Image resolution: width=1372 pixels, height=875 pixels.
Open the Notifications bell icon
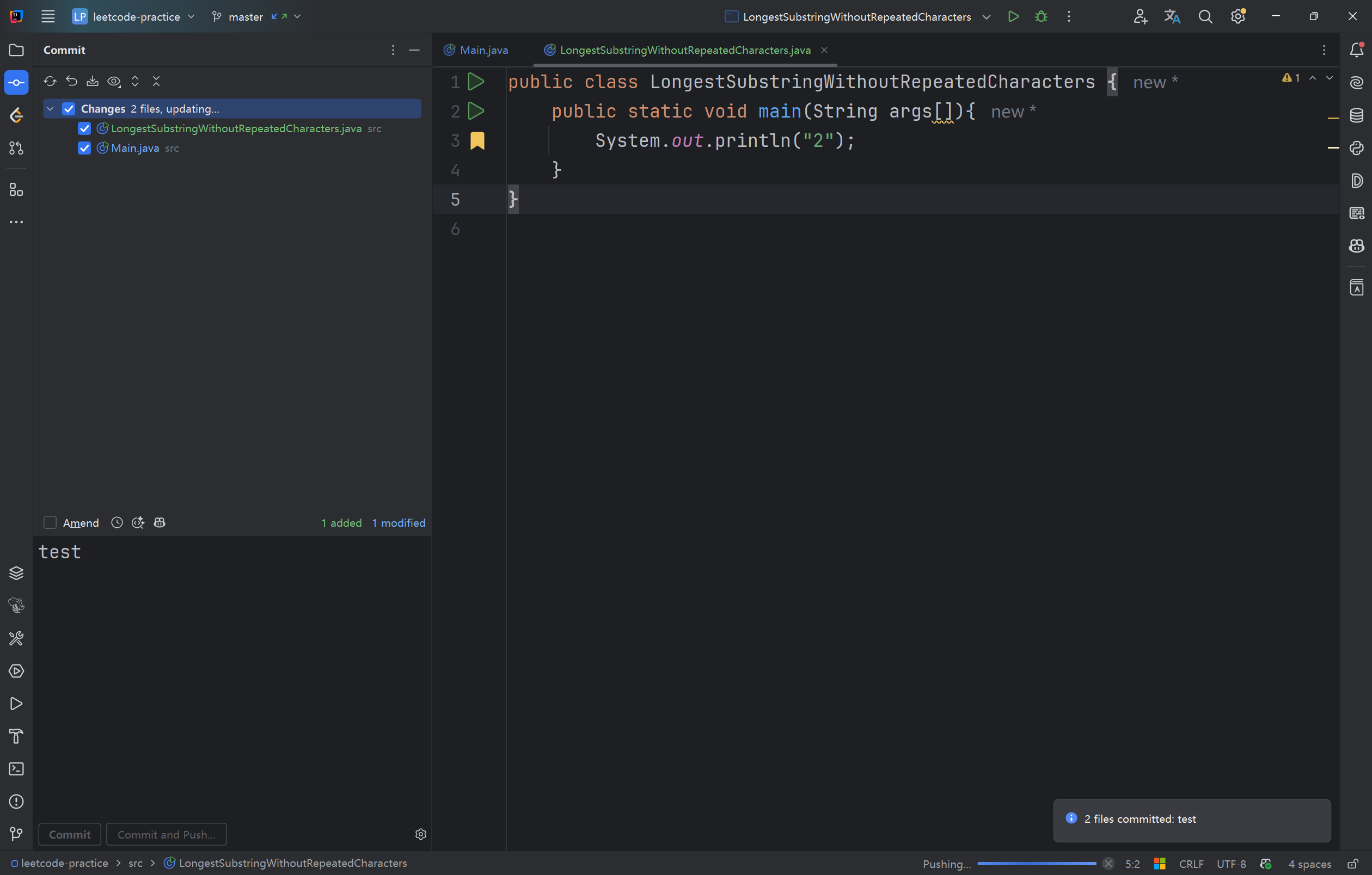(1357, 50)
